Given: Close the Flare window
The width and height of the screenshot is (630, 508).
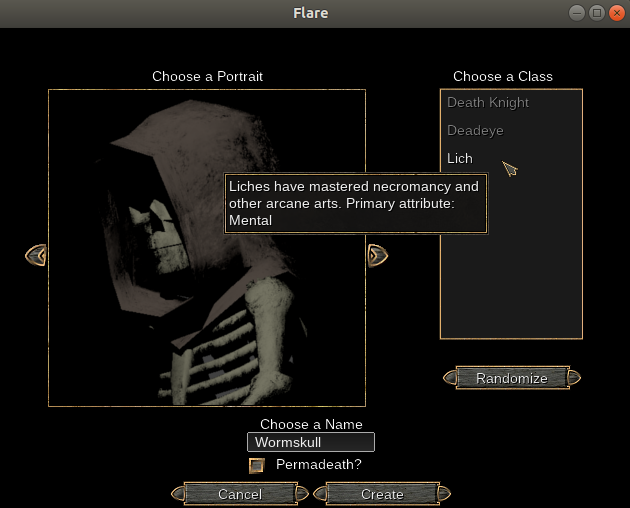Looking at the screenshot, I should [x=615, y=13].
